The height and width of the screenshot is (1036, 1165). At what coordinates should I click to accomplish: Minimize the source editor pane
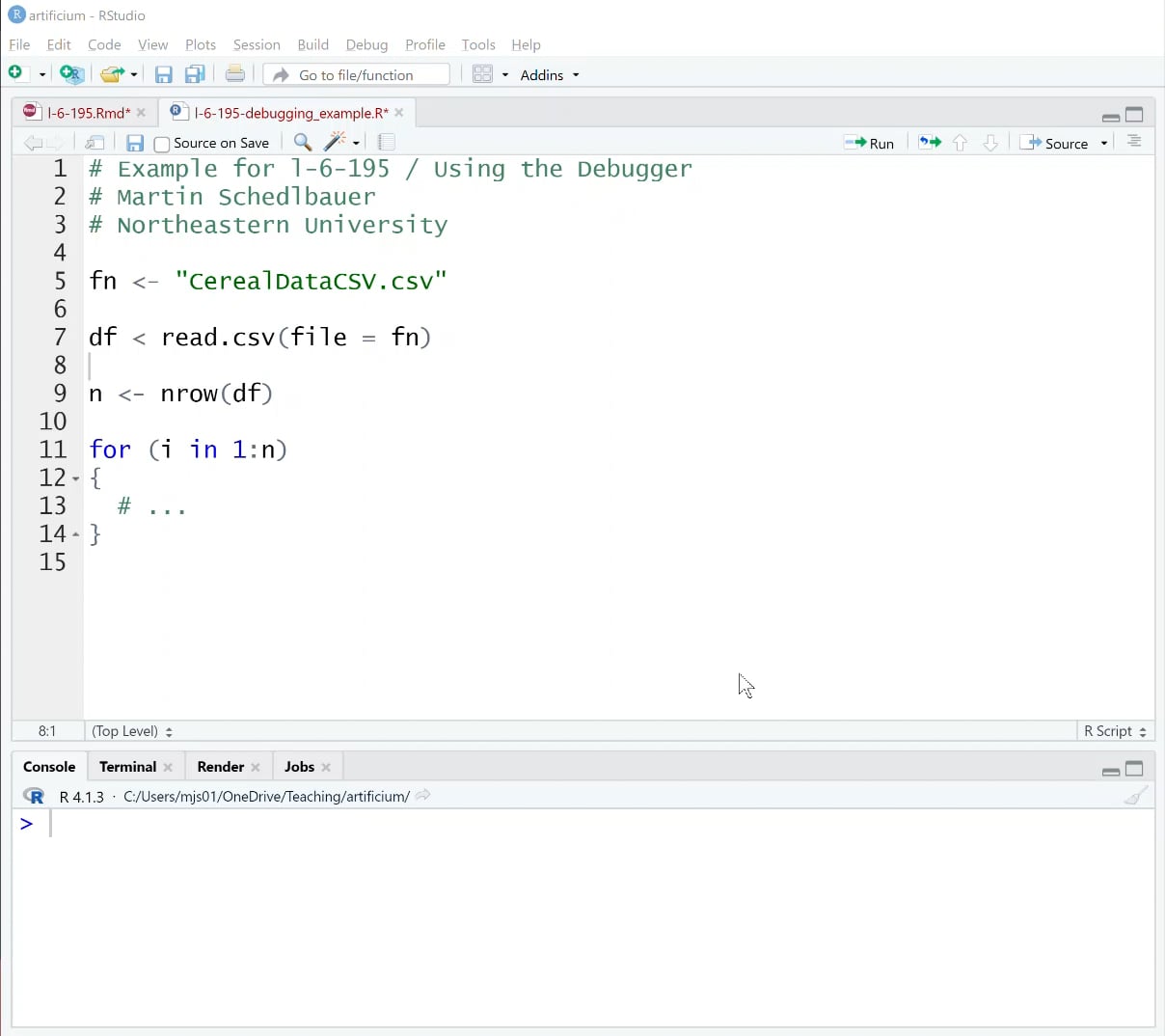coord(1111,116)
